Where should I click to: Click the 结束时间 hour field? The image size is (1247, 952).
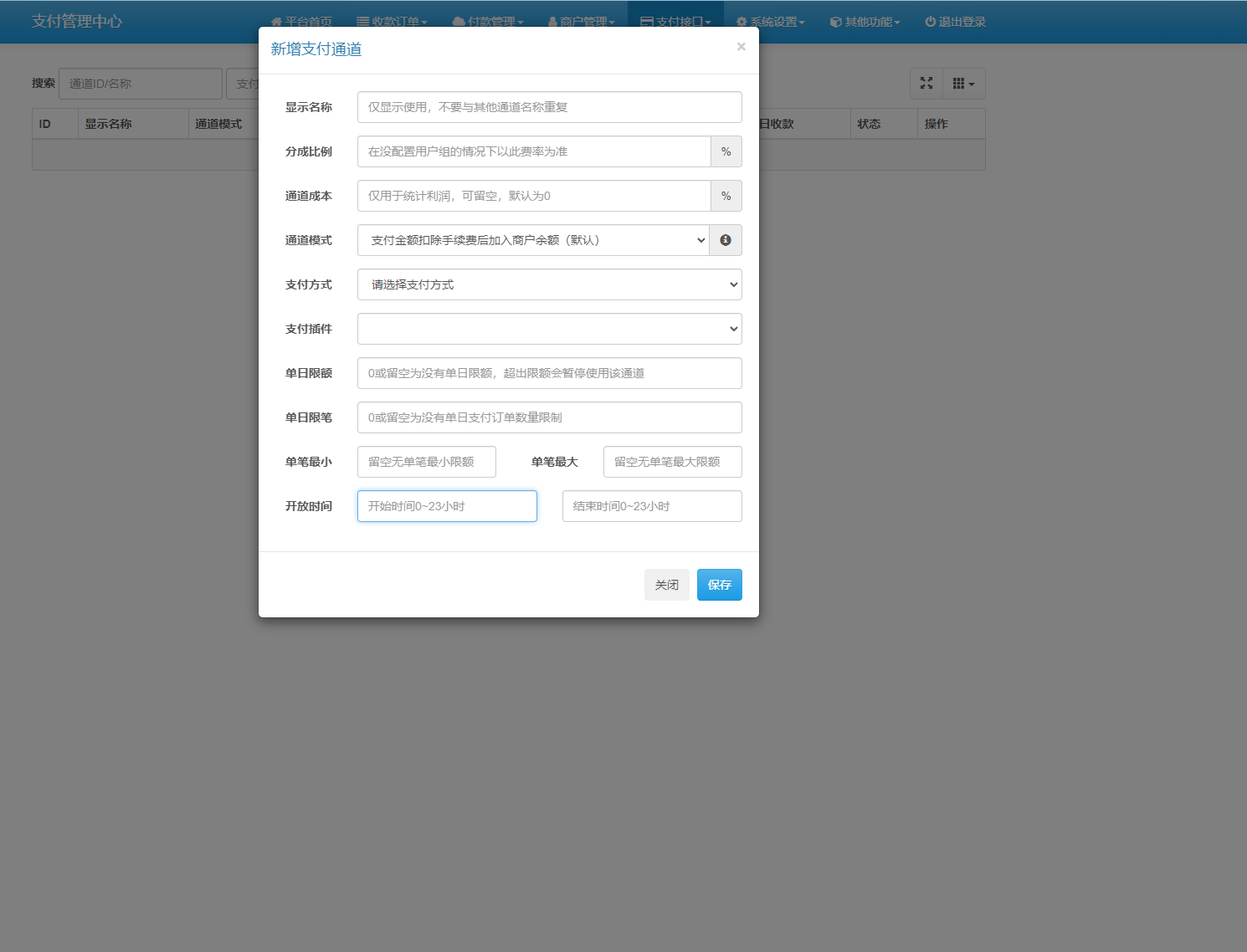pyautogui.click(x=651, y=506)
